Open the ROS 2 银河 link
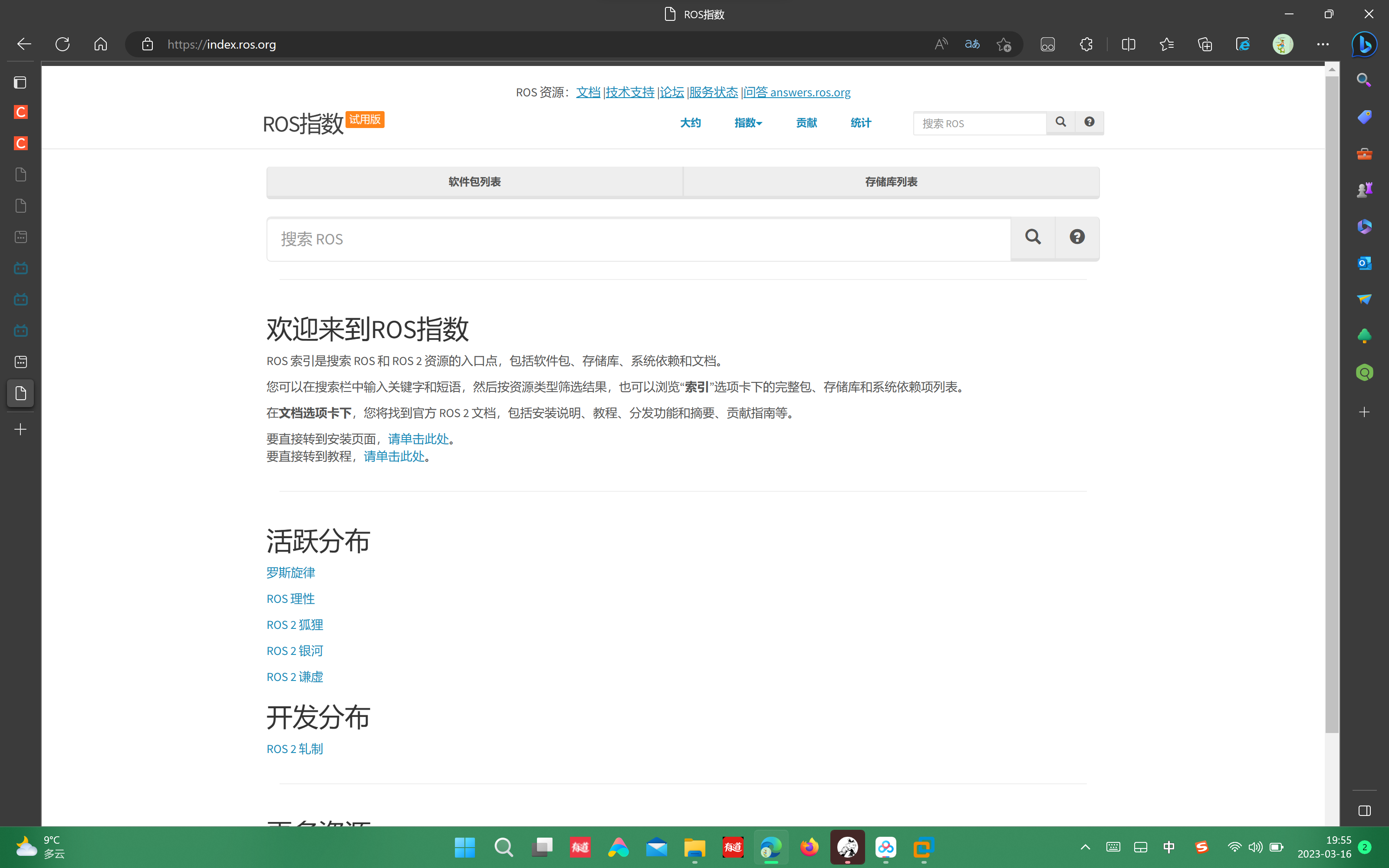The height and width of the screenshot is (868, 1389). tap(295, 651)
